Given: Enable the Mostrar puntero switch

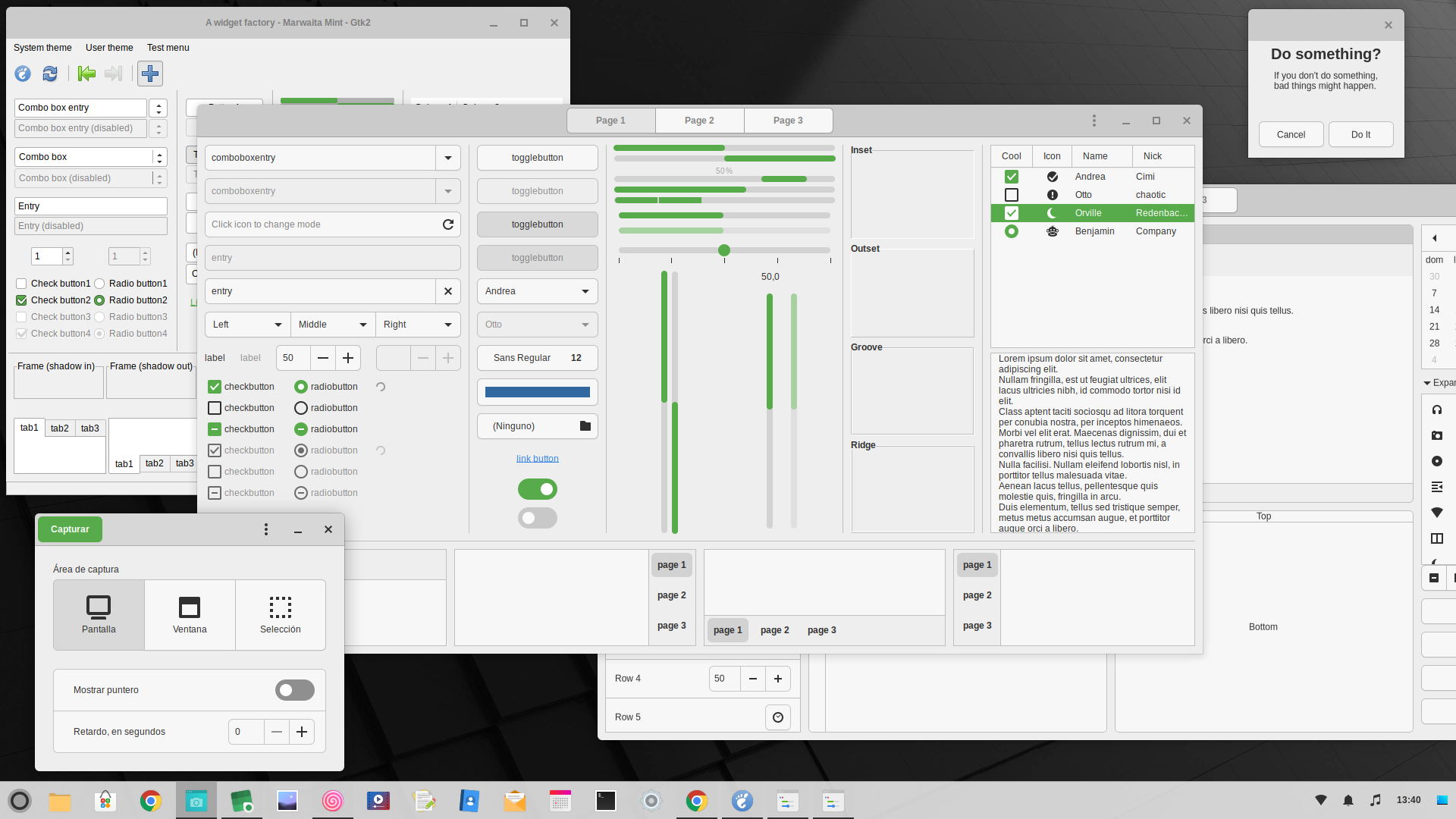Looking at the screenshot, I should 294,689.
